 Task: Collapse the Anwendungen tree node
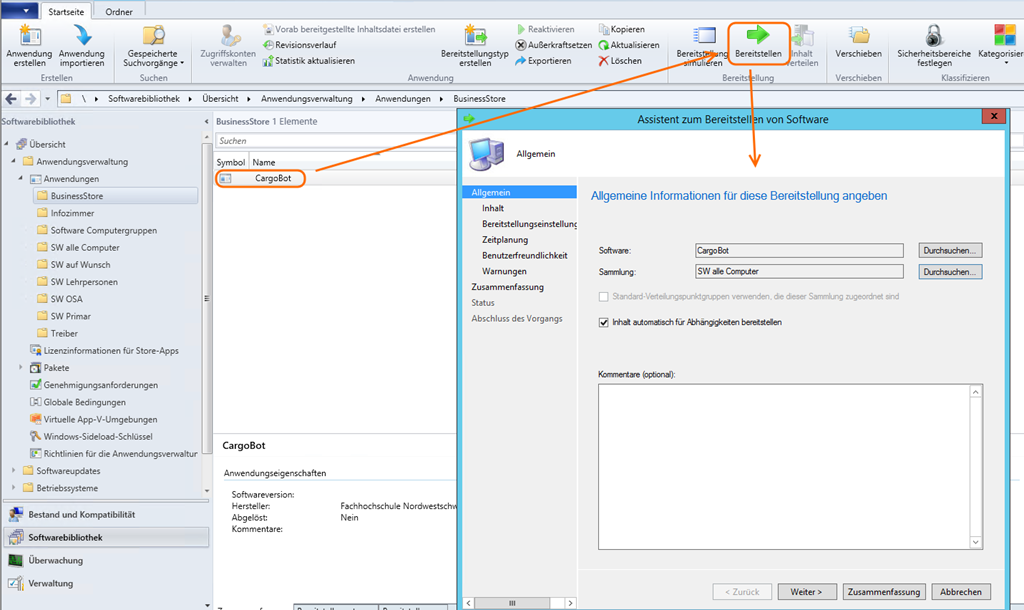click(22, 179)
